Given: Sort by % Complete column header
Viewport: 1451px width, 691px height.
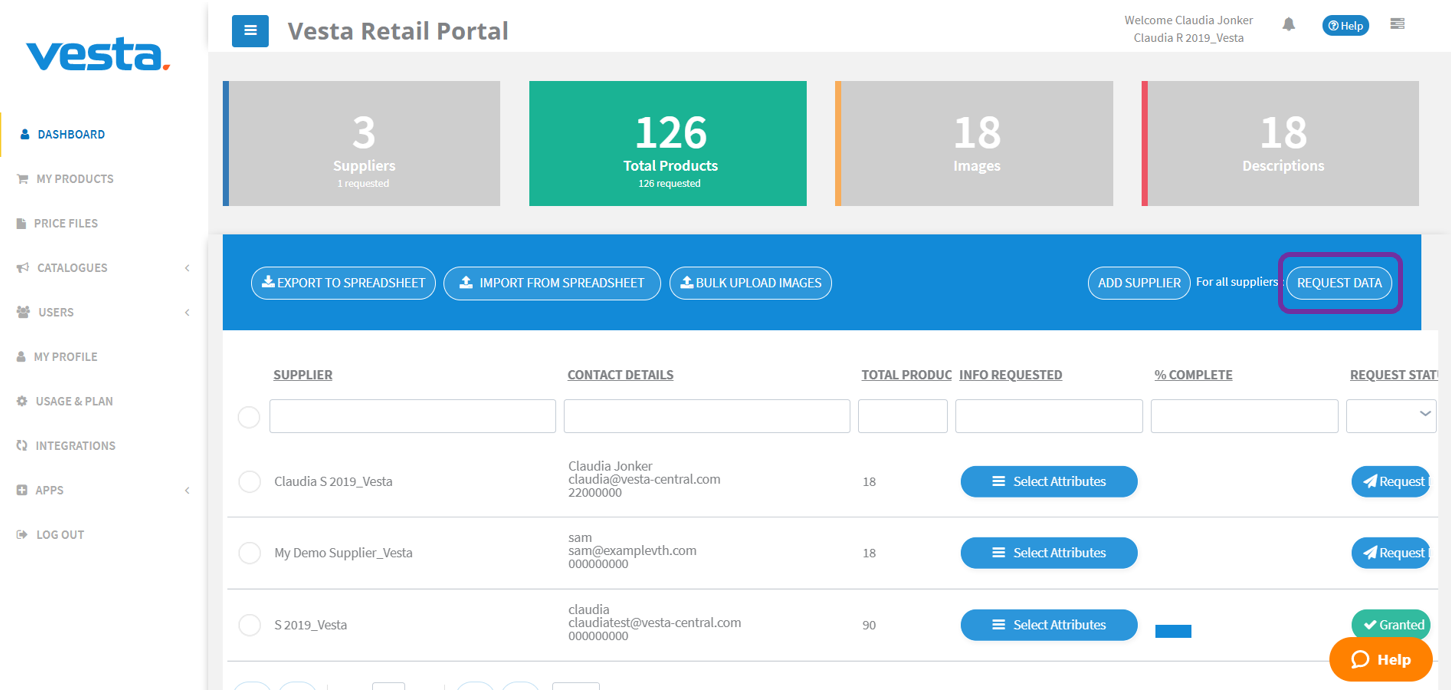Looking at the screenshot, I should pyautogui.click(x=1194, y=375).
